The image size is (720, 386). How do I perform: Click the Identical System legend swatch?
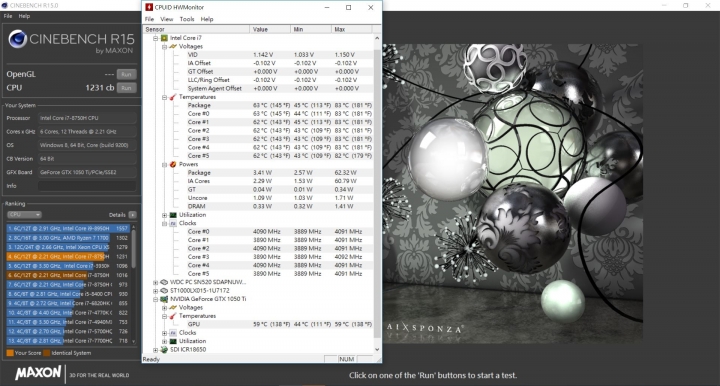coord(46,353)
